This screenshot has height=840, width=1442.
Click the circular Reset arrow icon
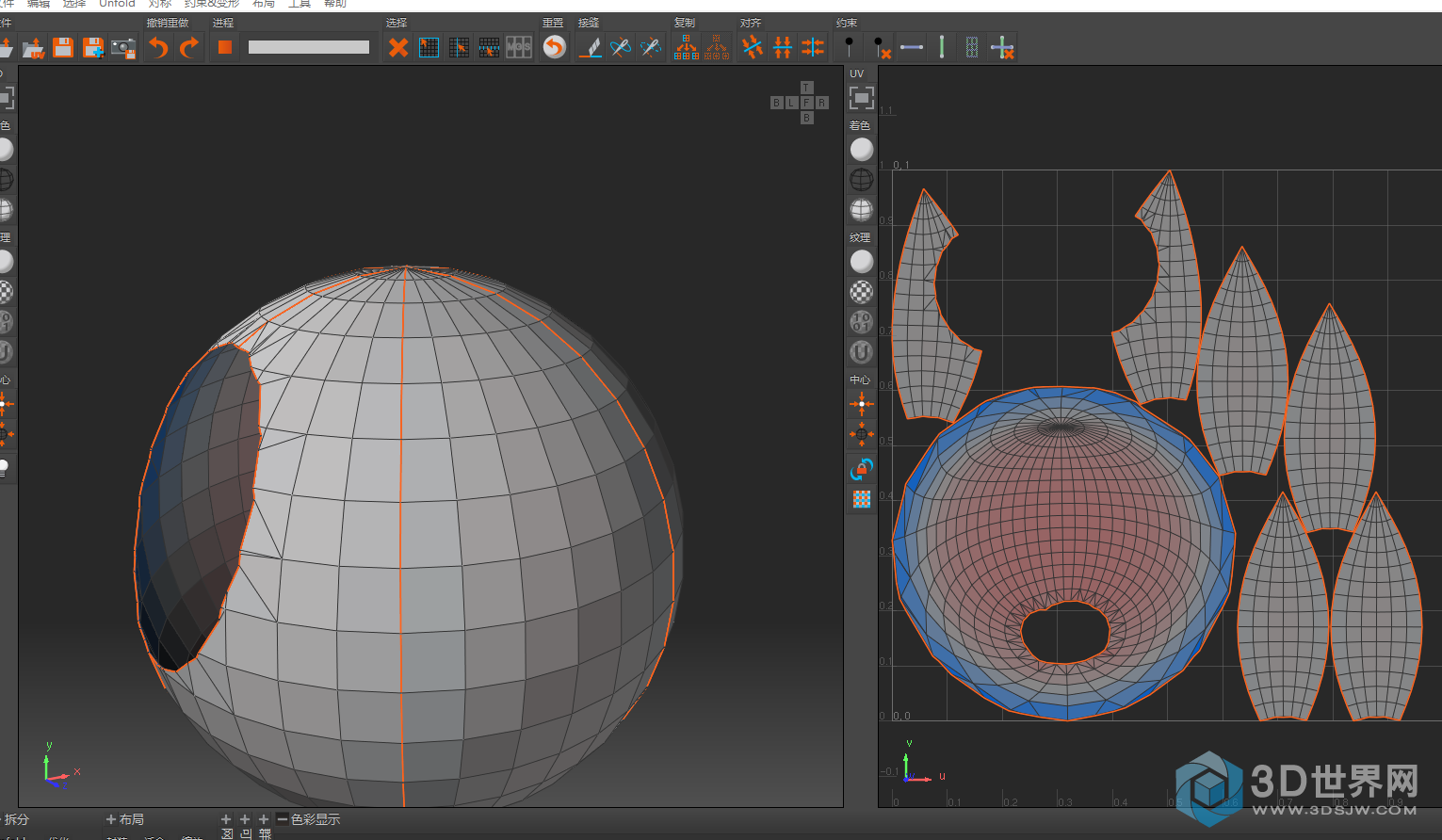[555, 47]
